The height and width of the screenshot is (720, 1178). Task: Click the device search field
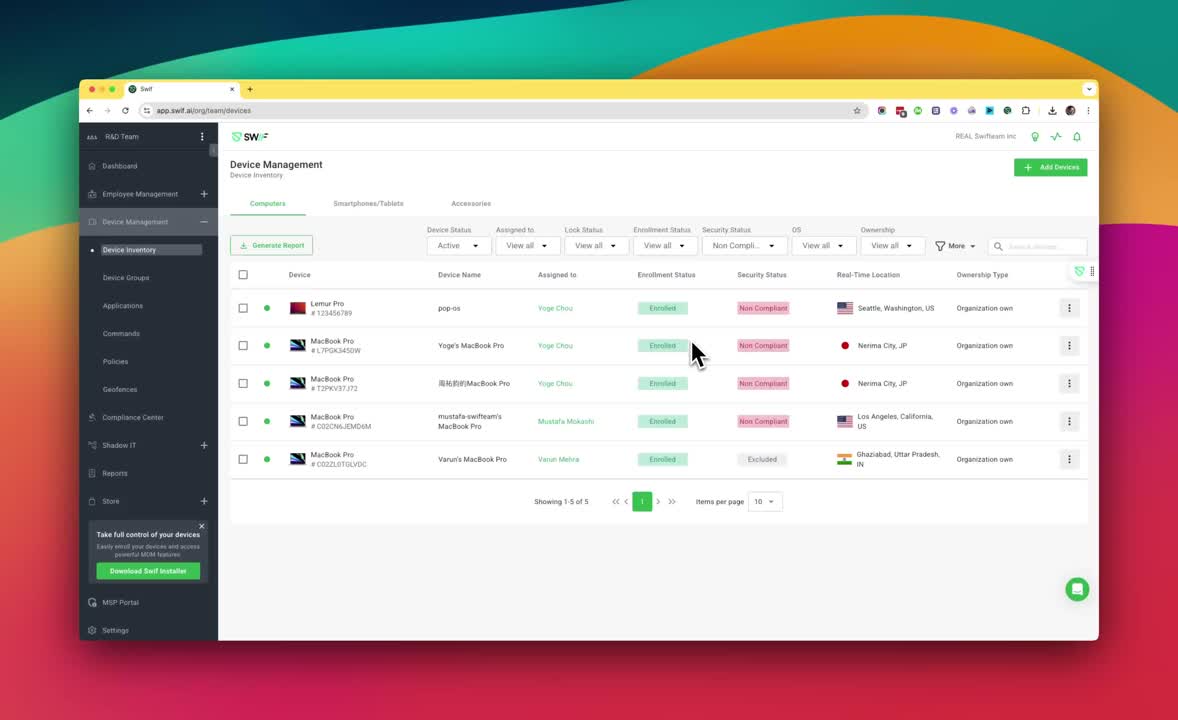click(1038, 246)
